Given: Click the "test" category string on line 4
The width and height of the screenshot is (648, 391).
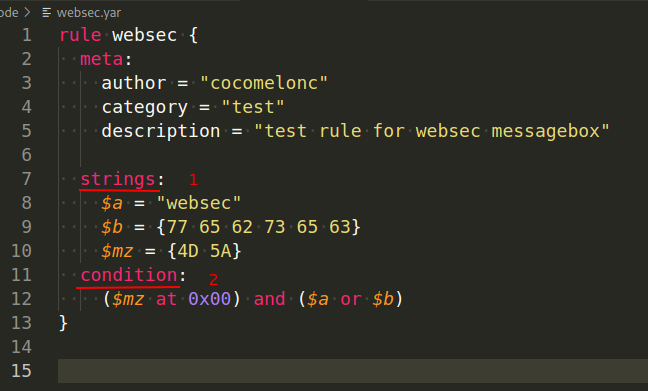Looking at the screenshot, I should coord(253,107).
